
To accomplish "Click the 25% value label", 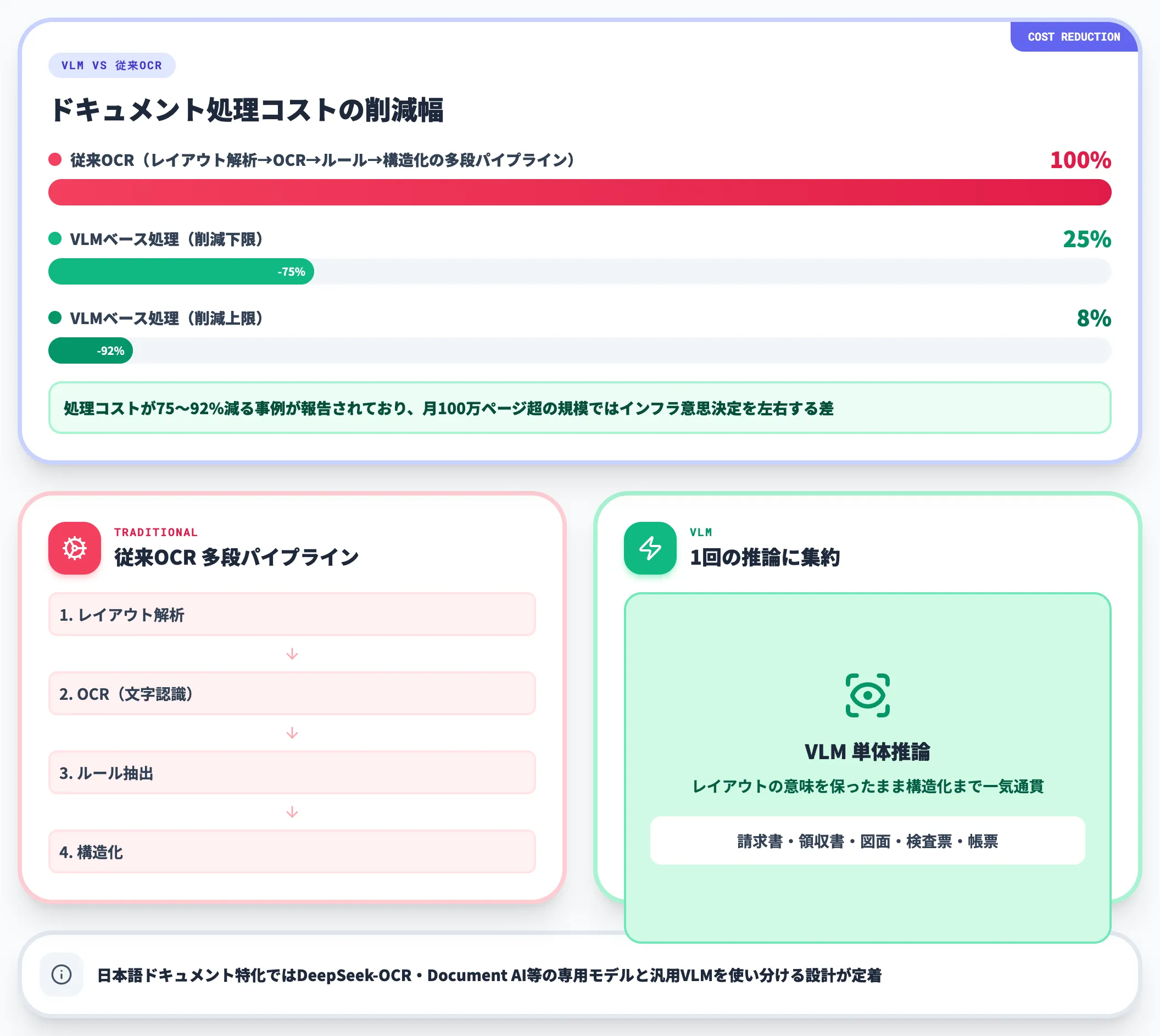I will click(x=1086, y=239).
